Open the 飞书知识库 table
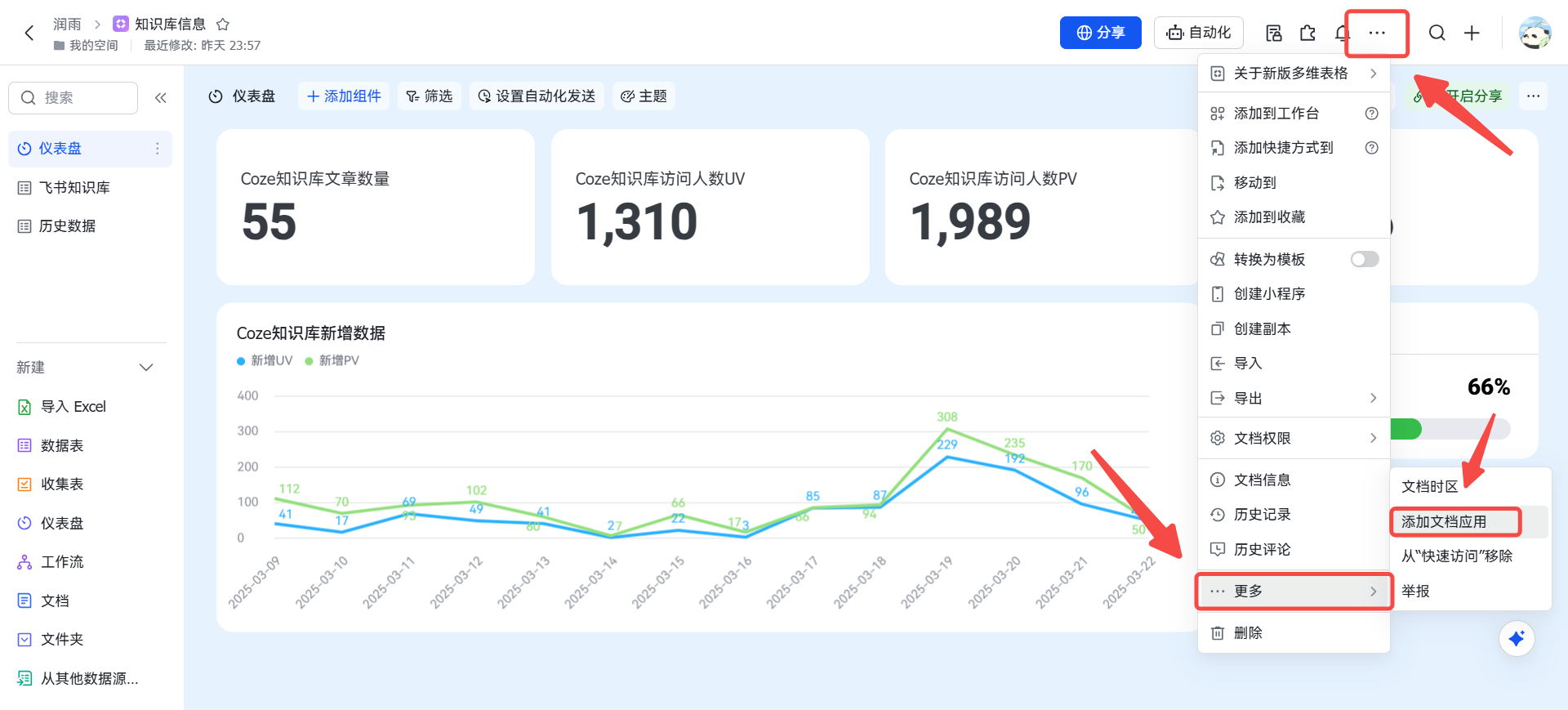 [90, 188]
